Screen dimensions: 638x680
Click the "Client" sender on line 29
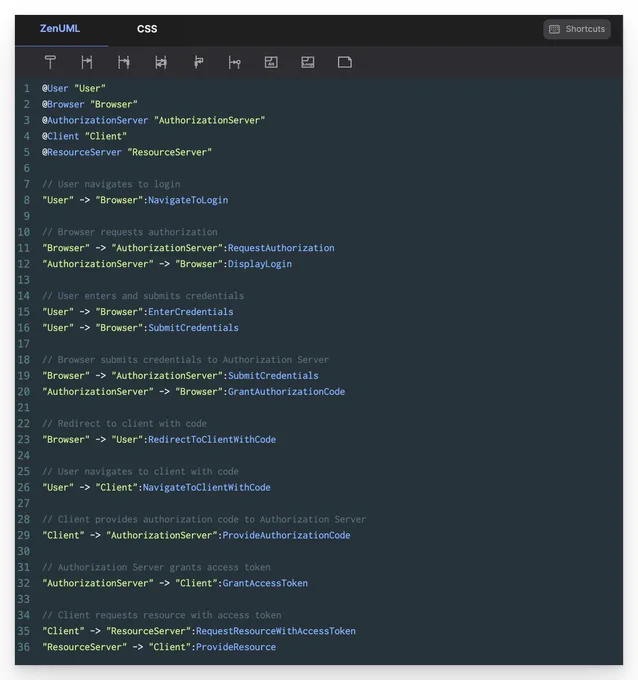pos(63,536)
